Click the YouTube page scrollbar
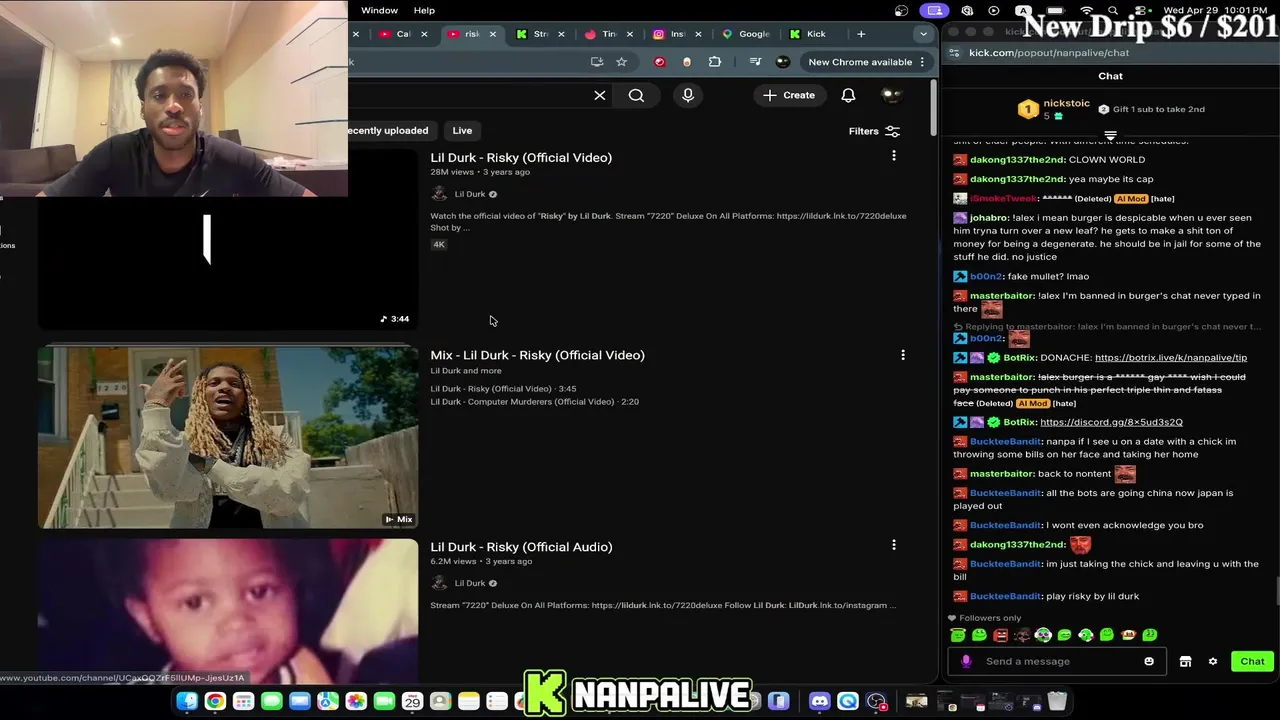This screenshot has height=720, width=1280. coord(932,110)
